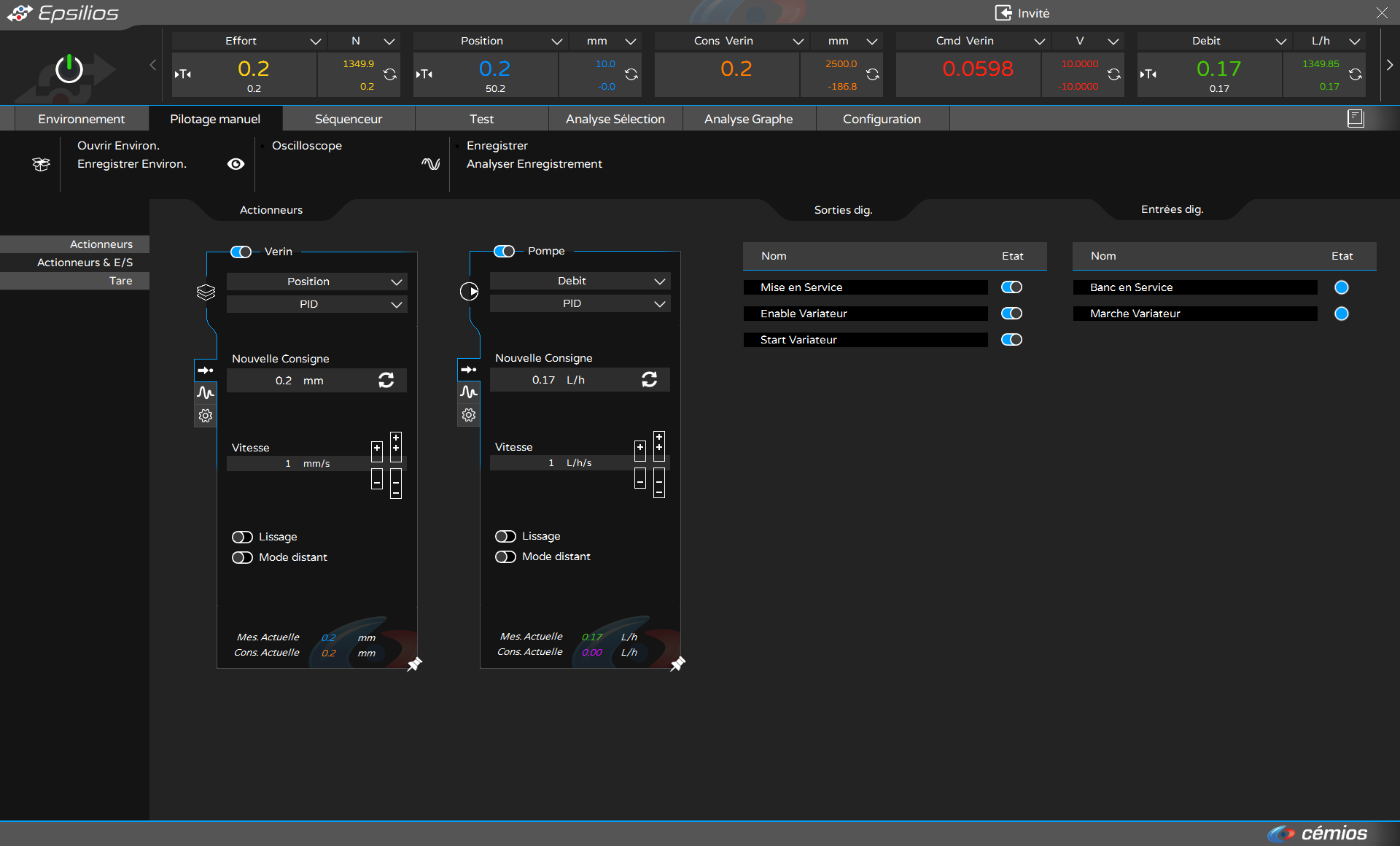Click the notebook icon at top right
The image size is (1400, 846).
coord(1356,118)
